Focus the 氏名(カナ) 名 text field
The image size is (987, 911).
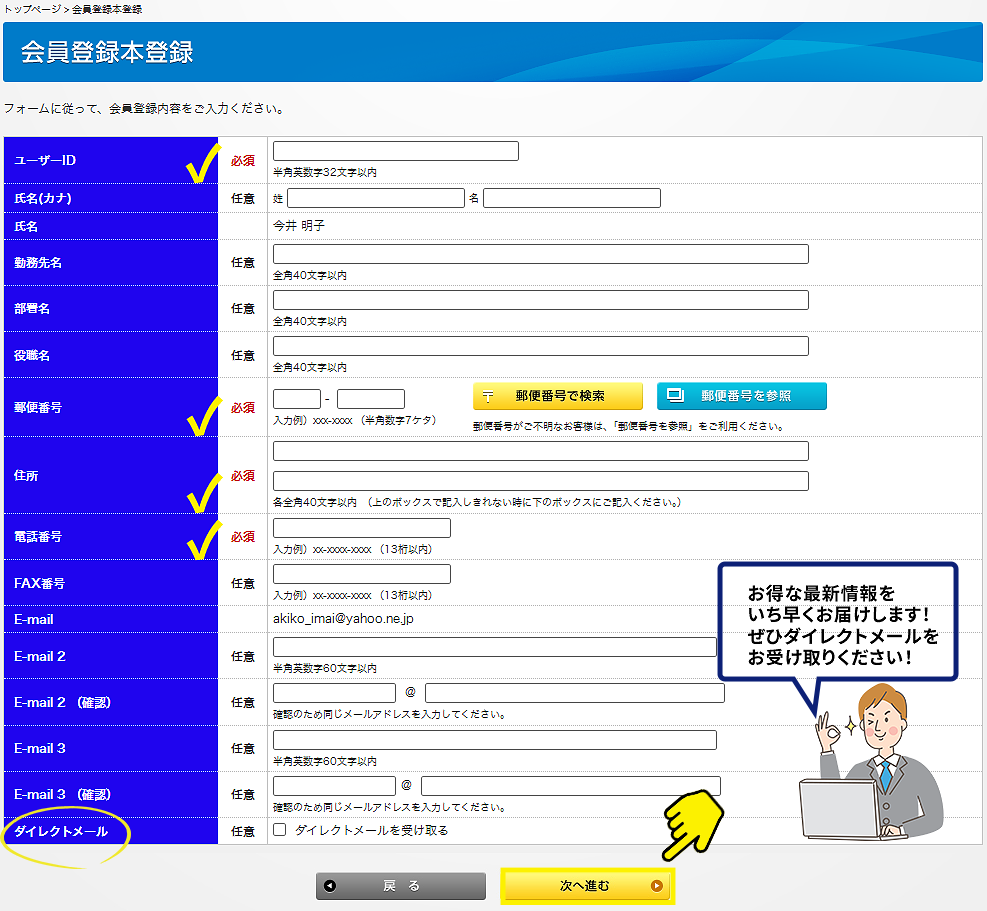571,198
